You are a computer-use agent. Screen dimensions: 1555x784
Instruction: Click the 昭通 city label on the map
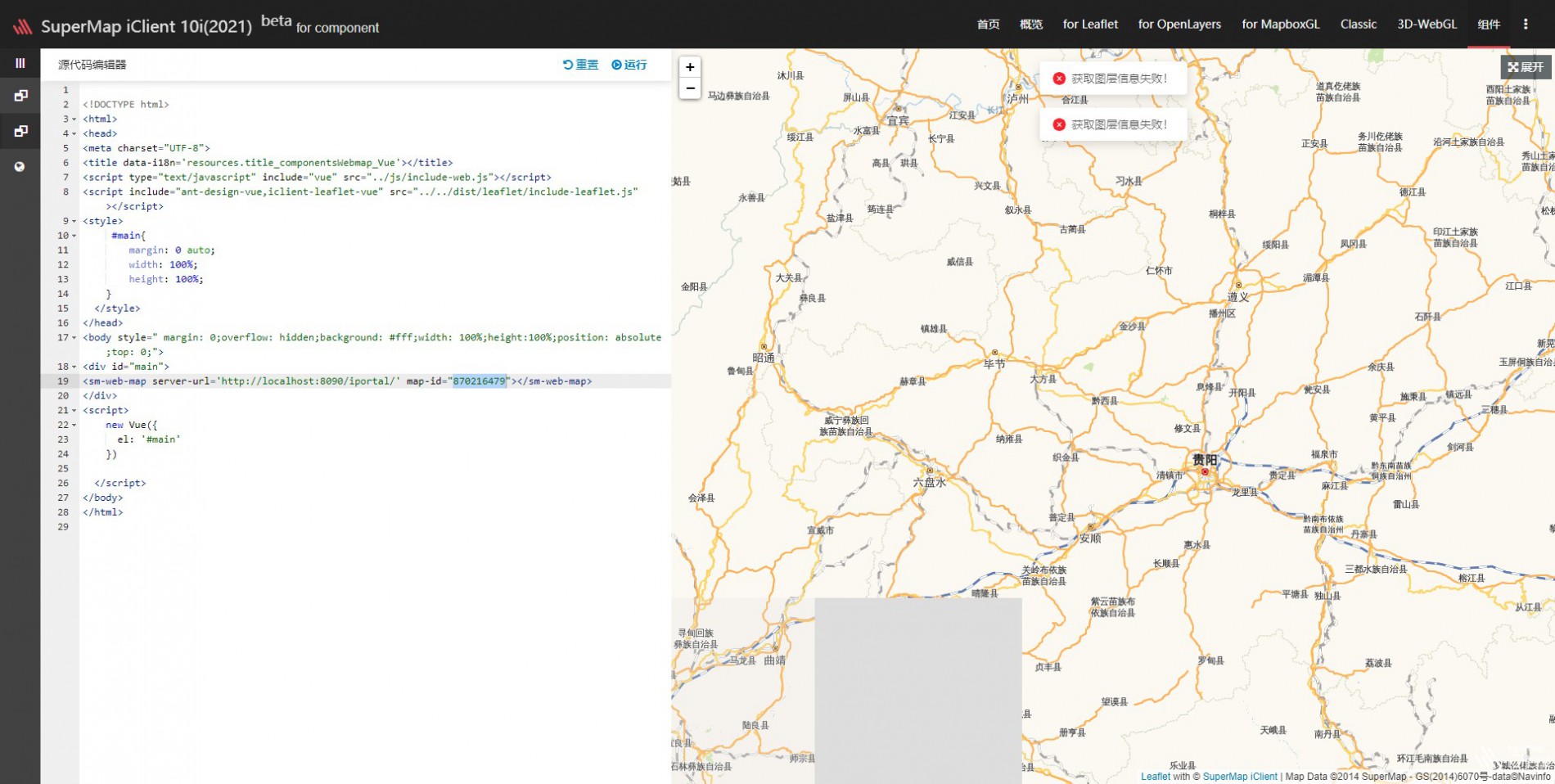(x=764, y=358)
